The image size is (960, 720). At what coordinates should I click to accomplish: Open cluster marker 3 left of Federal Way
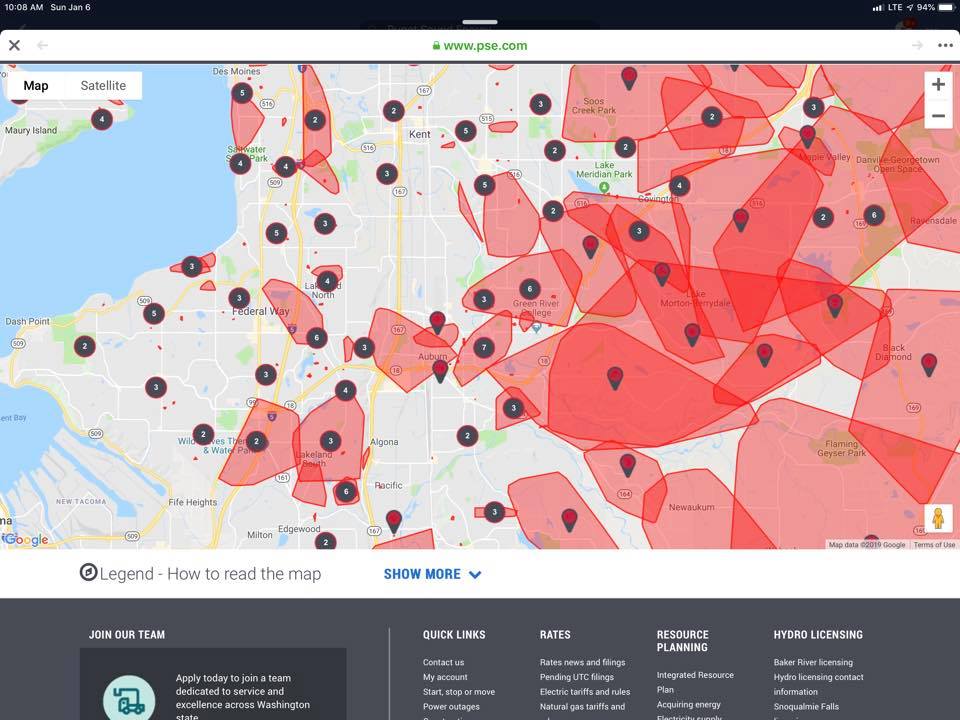[239, 298]
